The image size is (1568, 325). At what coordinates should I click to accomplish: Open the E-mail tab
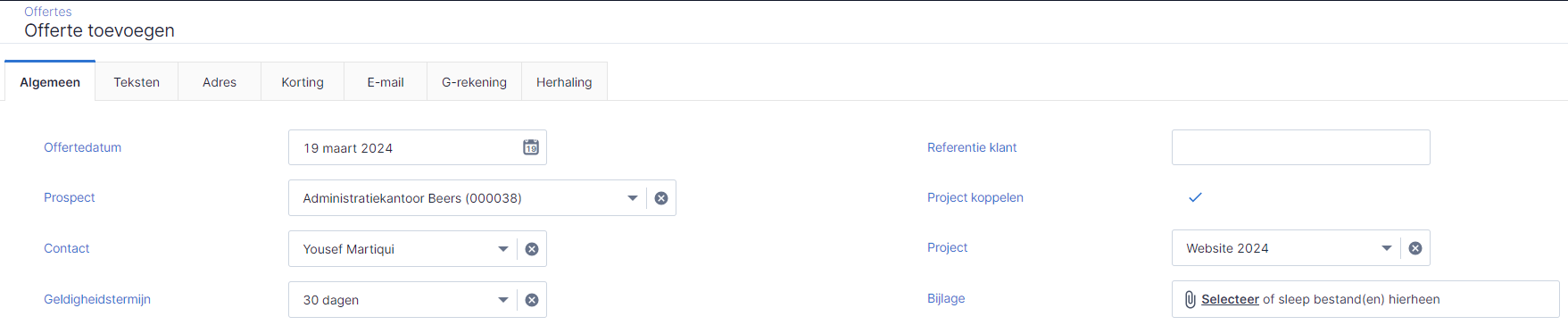tap(386, 81)
